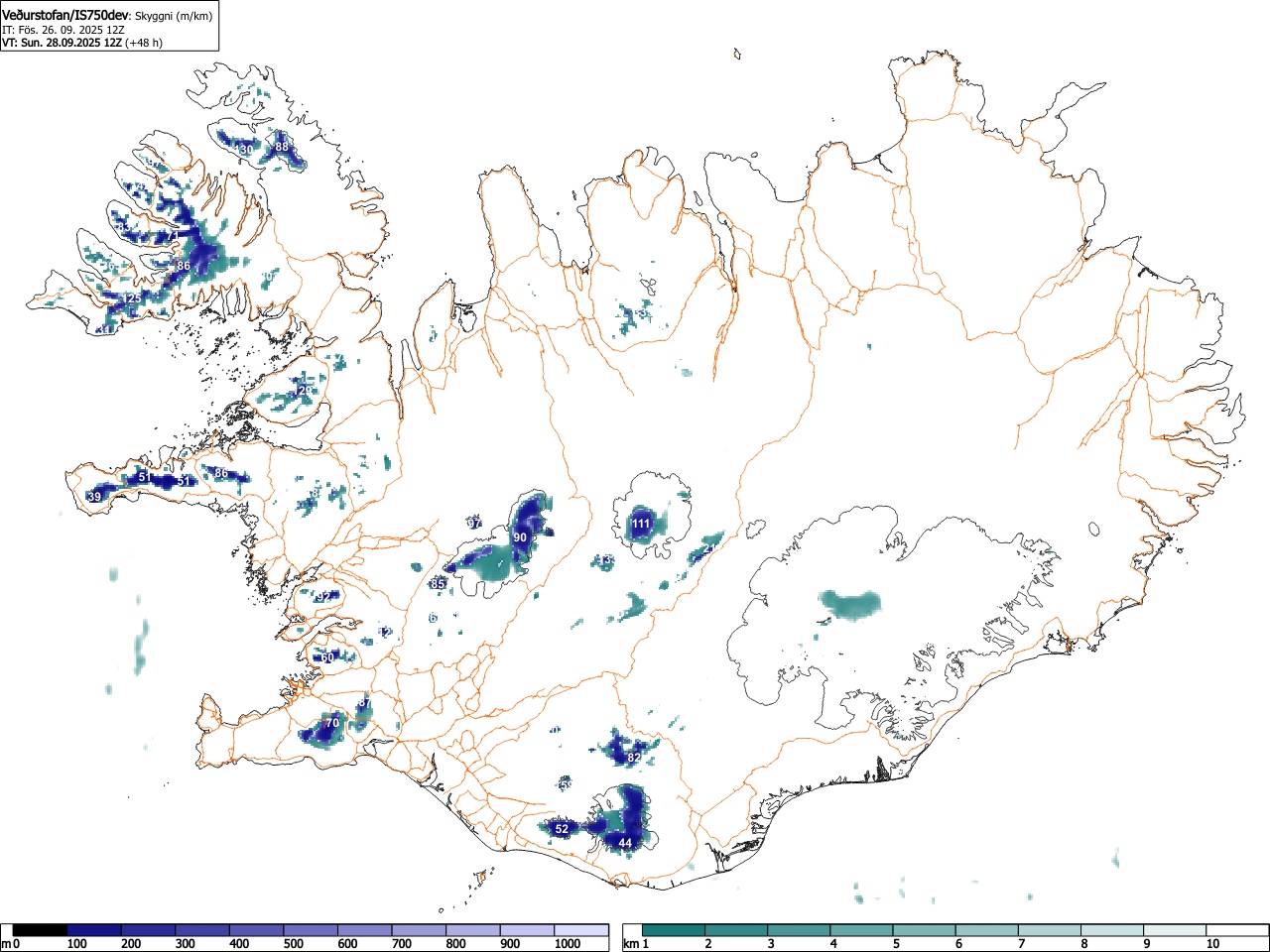The width and height of the screenshot is (1270, 952).
Task: Click the '(+48 h)' forecast offset text
Action: pyautogui.click(x=144, y=43)
